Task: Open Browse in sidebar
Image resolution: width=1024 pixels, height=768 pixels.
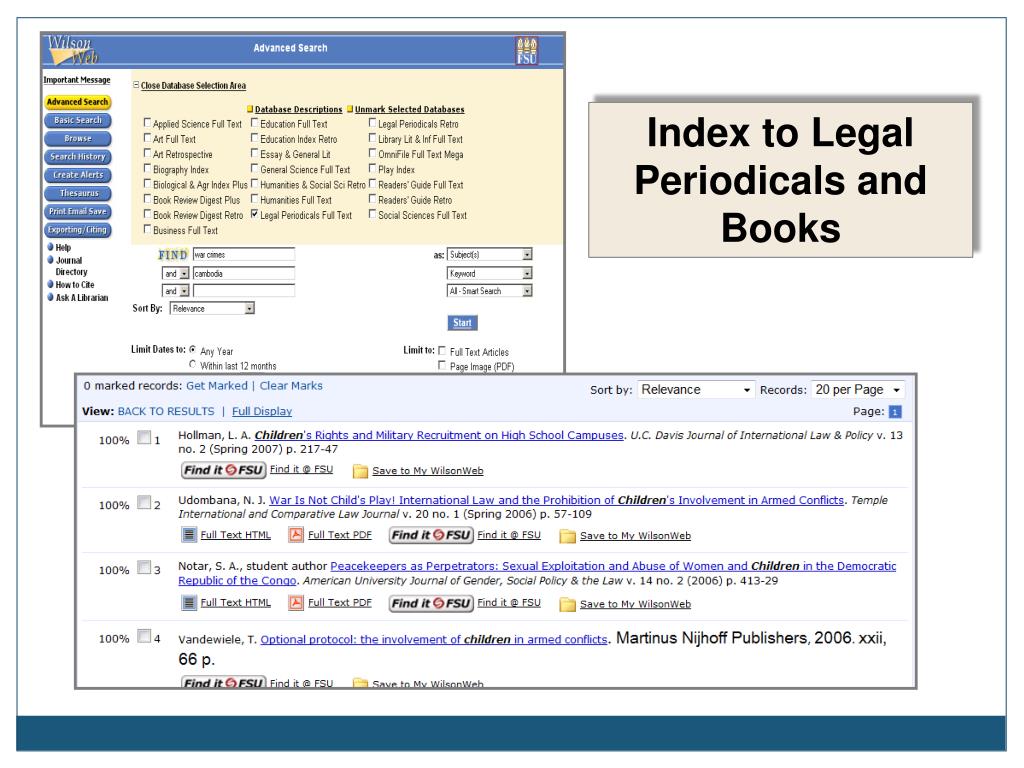Action: pyautogui.click(x=77, y=138)
